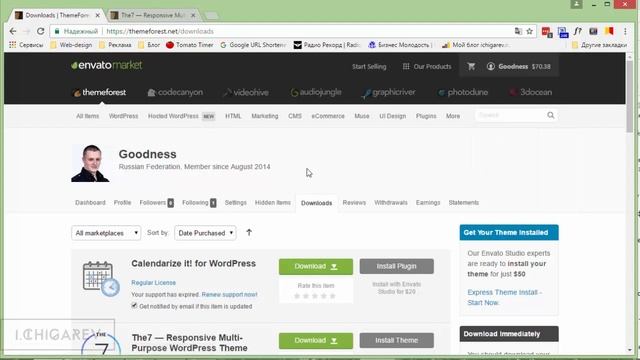Open the Dashboard tab
The width and height of the screenshot is (640, 360).
[90, 202]
